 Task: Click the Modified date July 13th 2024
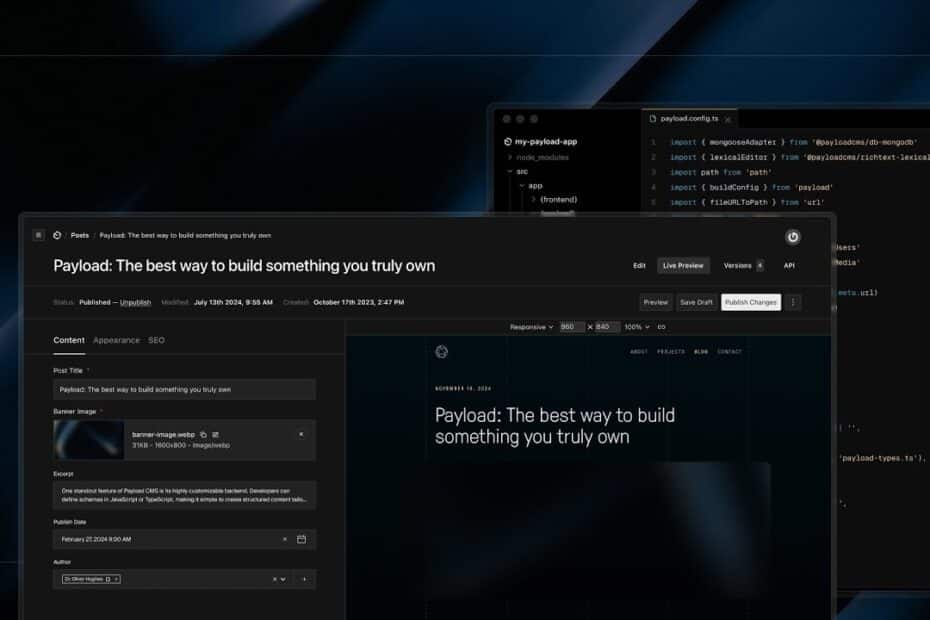point(233,303)
